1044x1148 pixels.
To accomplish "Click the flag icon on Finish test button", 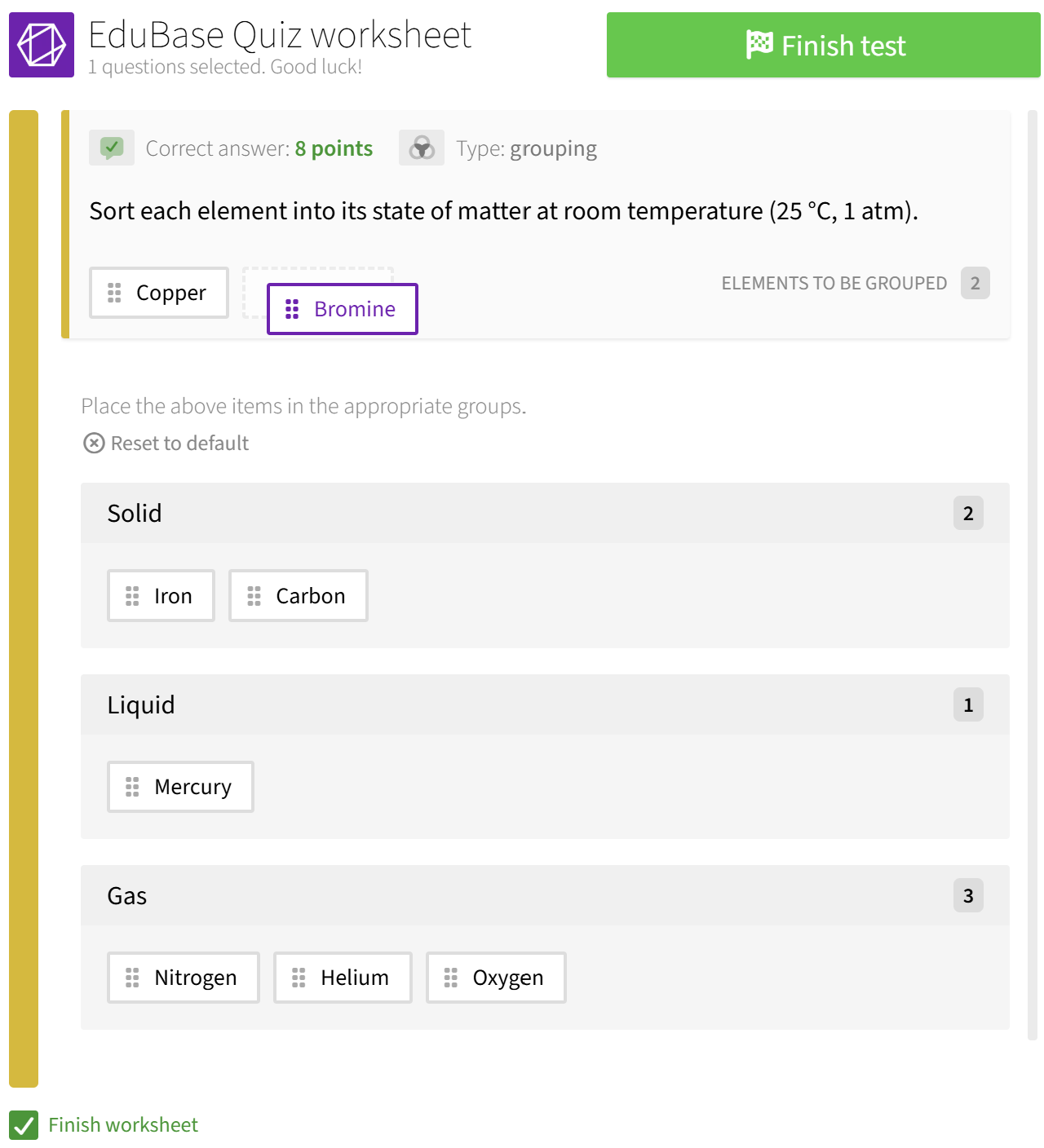I will point(759,45).
